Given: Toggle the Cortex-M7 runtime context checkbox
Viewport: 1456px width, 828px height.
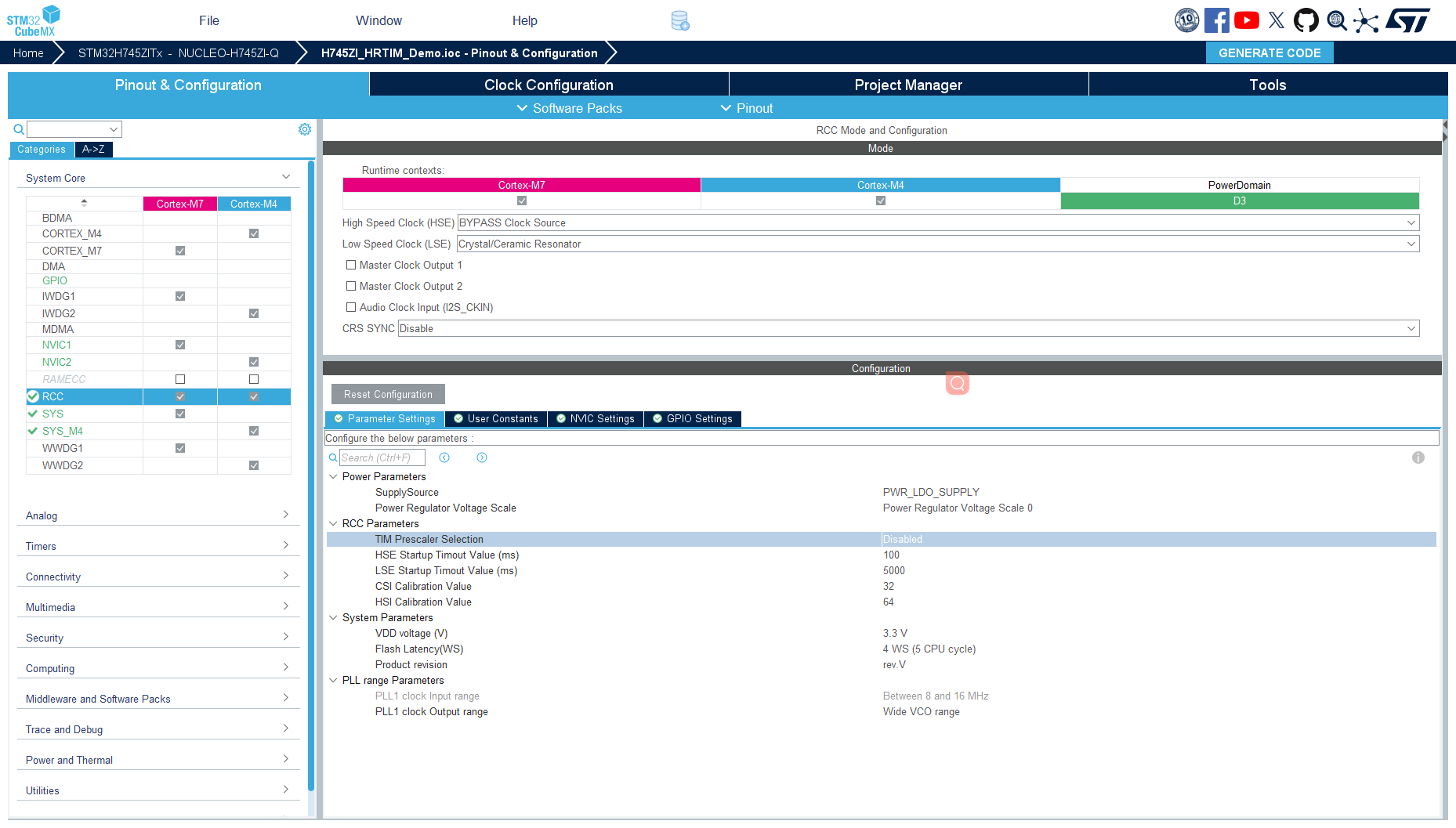Looking at the screenshot, I should [522, 201].
